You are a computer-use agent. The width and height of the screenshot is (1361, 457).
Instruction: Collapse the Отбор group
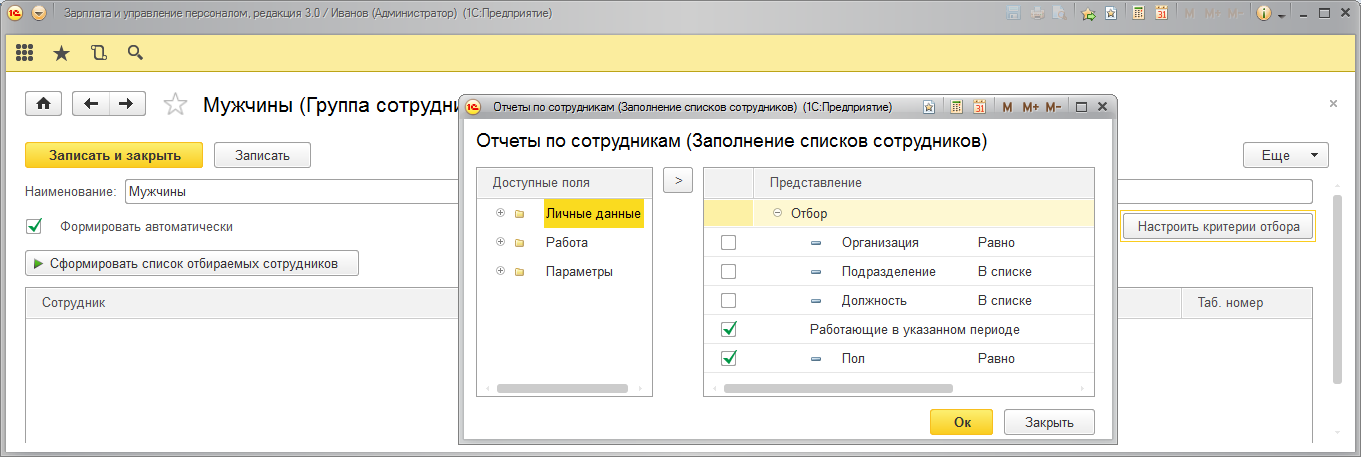[777, 213]
